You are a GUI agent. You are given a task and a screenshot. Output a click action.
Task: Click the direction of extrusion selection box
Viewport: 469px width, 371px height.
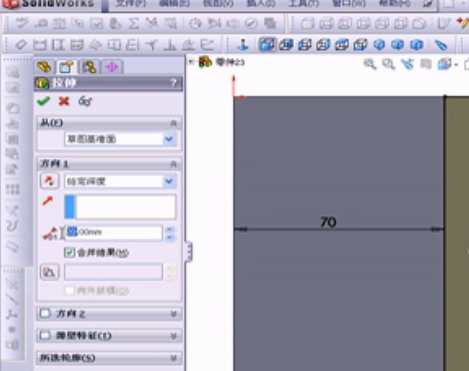(120, 207)
